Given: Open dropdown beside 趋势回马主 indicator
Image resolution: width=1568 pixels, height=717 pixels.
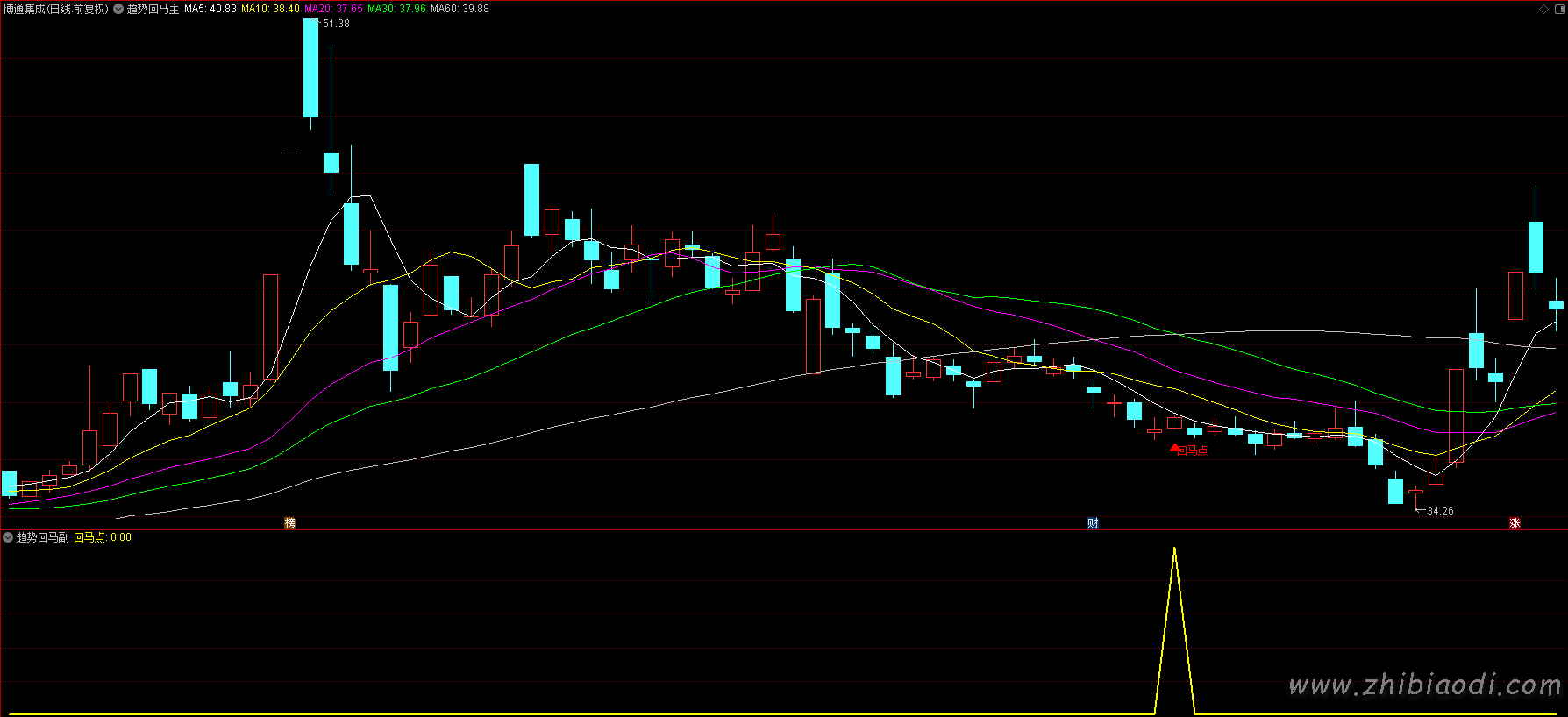Looking at the screenshot, I should 118,9.
